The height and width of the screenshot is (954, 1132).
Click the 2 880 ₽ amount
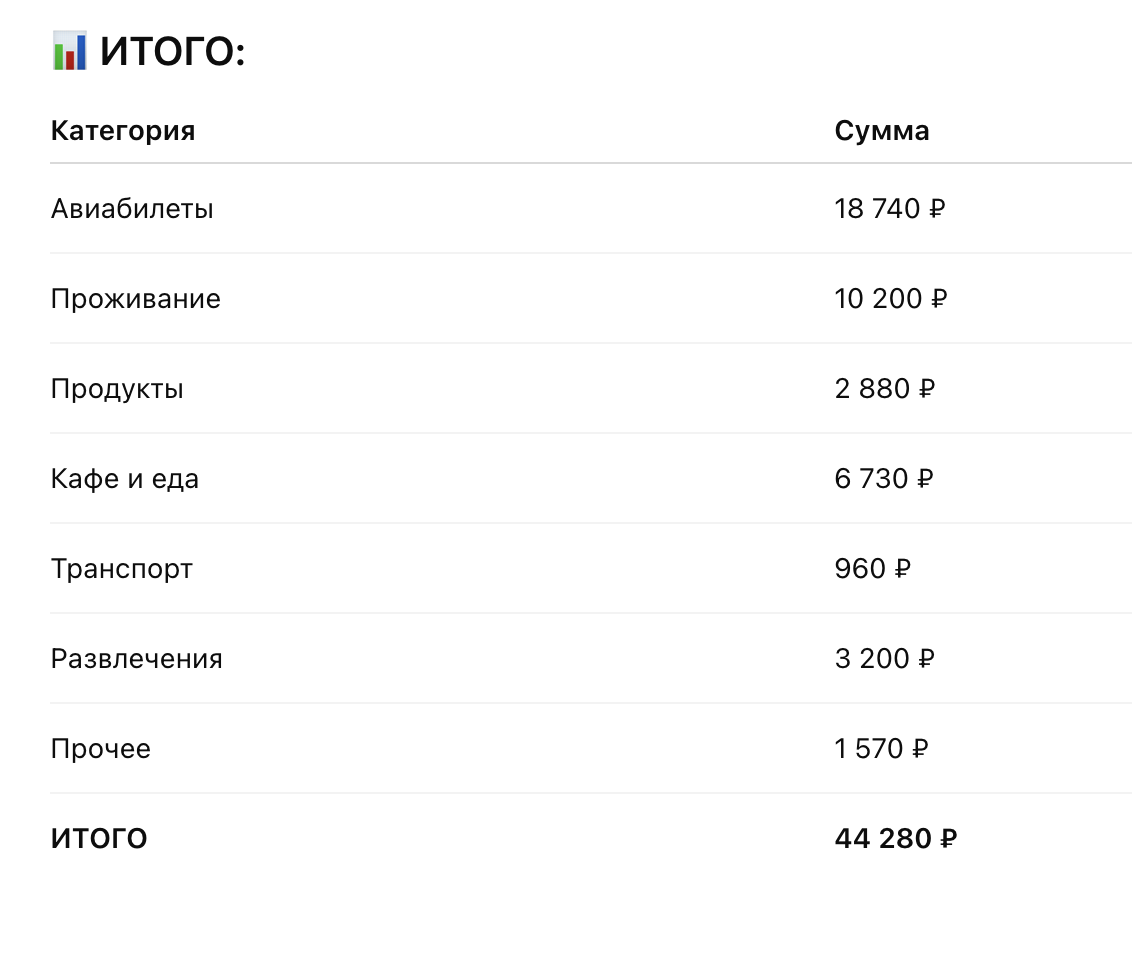coord(884,389)
